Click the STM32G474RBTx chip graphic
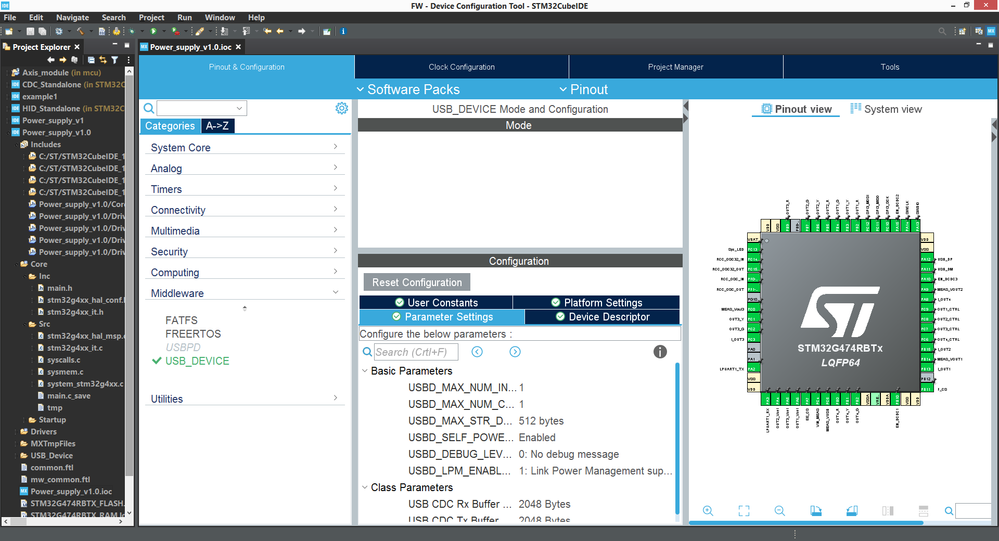 pyautogui.click(x=841, y=313)
